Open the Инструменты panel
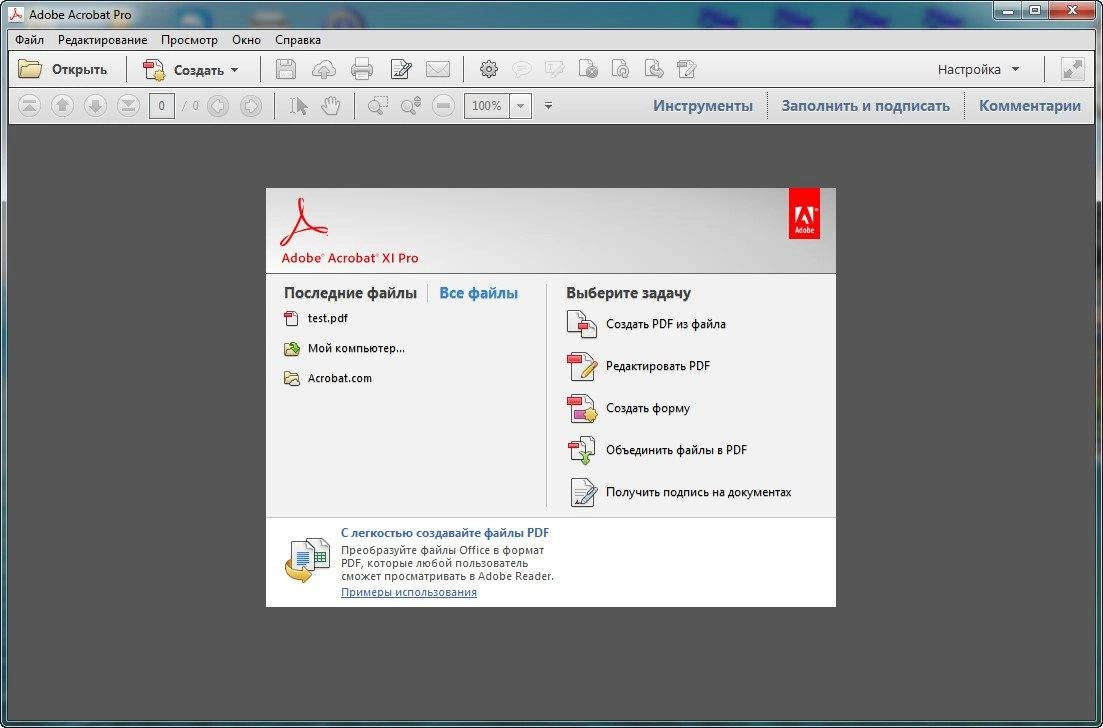 click(703, 106)
